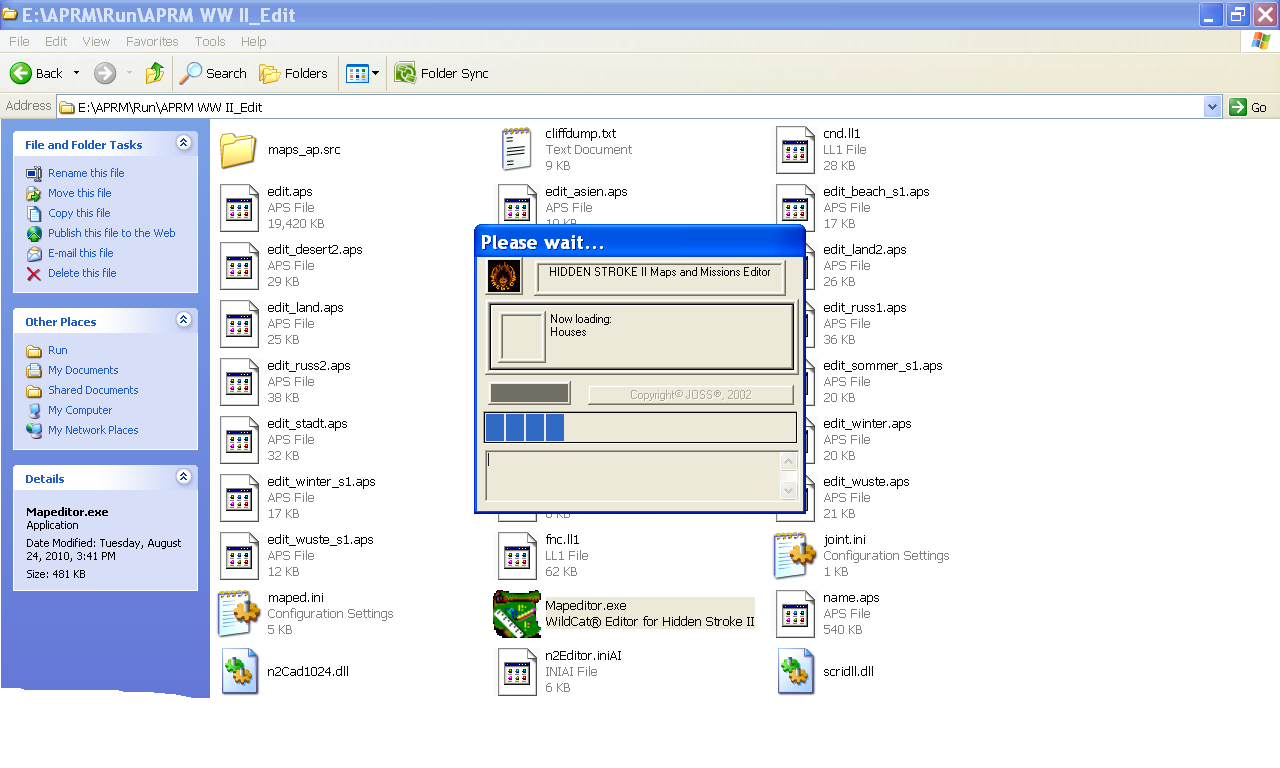The image size is (1280, 768).
Task: Open the Run folder link
Action: pyautogui.click(x=58, y=350)
